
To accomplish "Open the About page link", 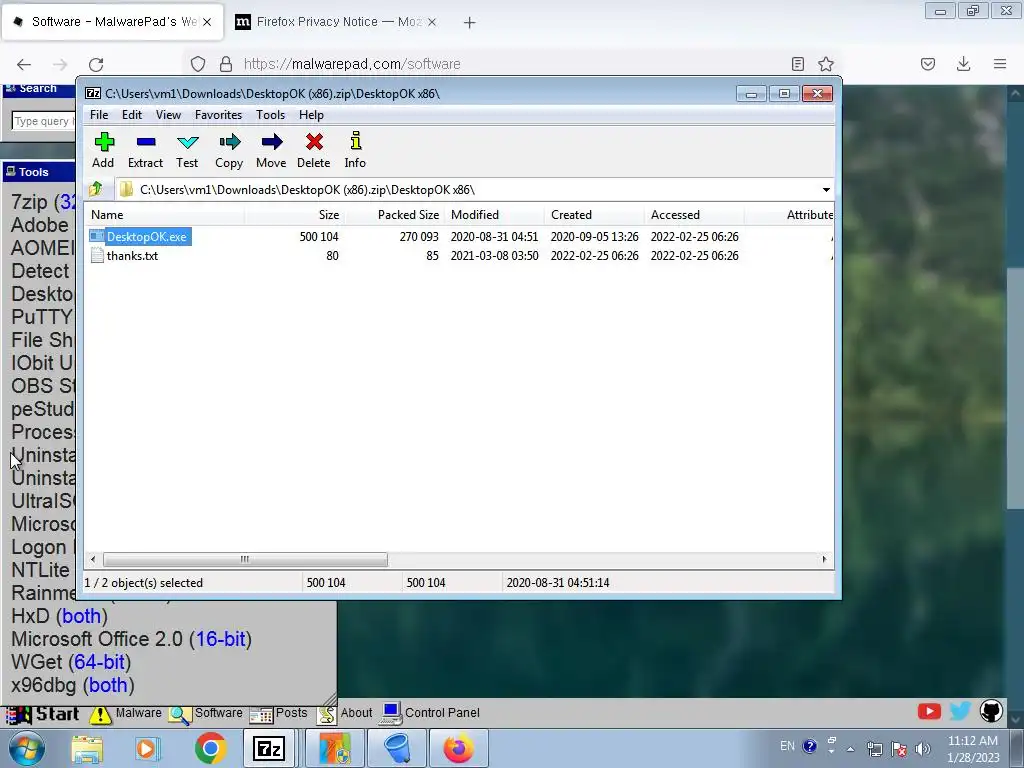I will (x=345, y=713).
